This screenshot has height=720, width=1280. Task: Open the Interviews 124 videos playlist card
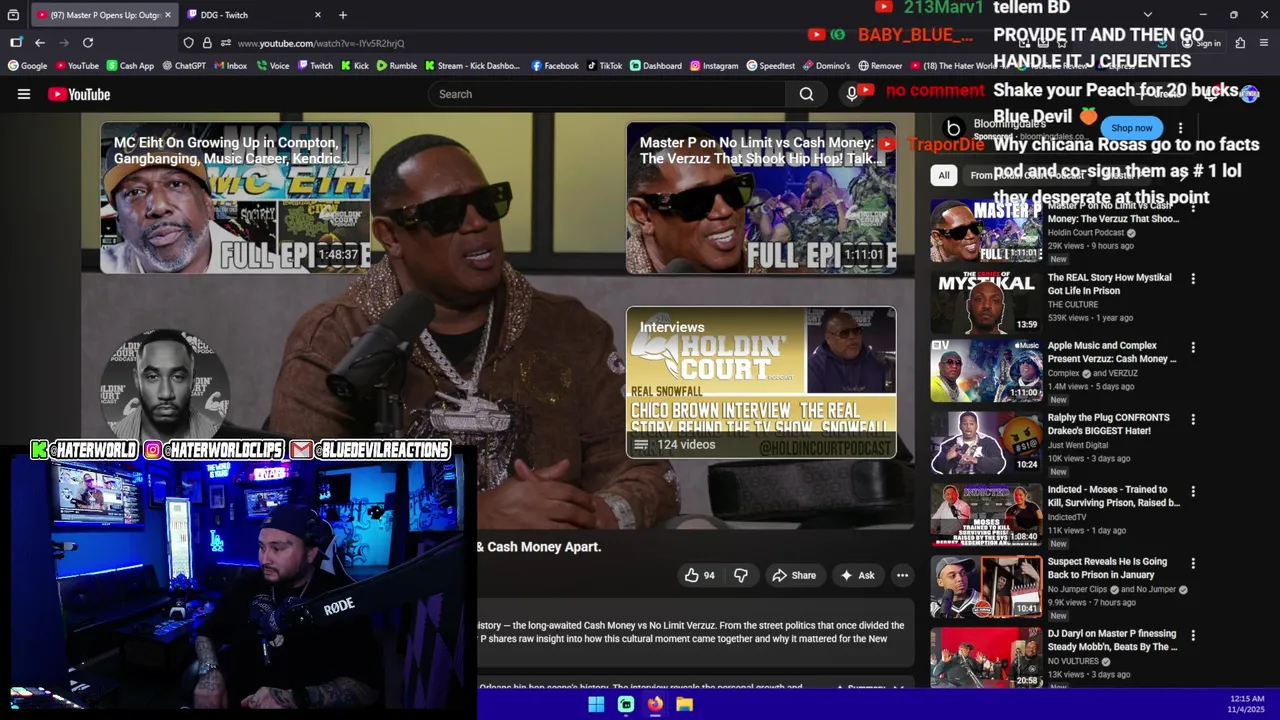click(761, 382)
